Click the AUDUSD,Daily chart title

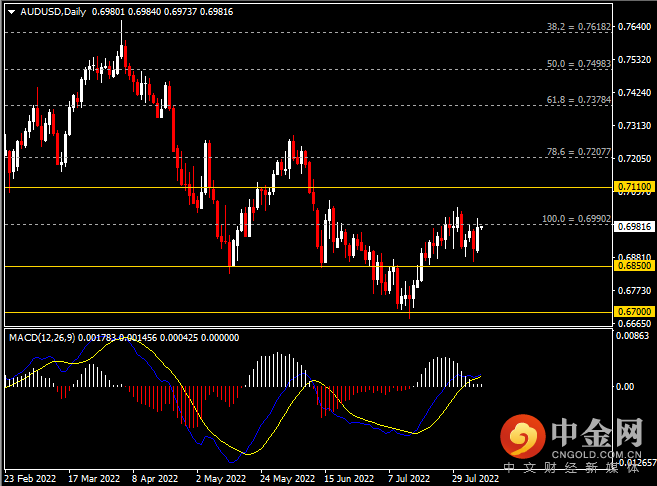point(53,12)
